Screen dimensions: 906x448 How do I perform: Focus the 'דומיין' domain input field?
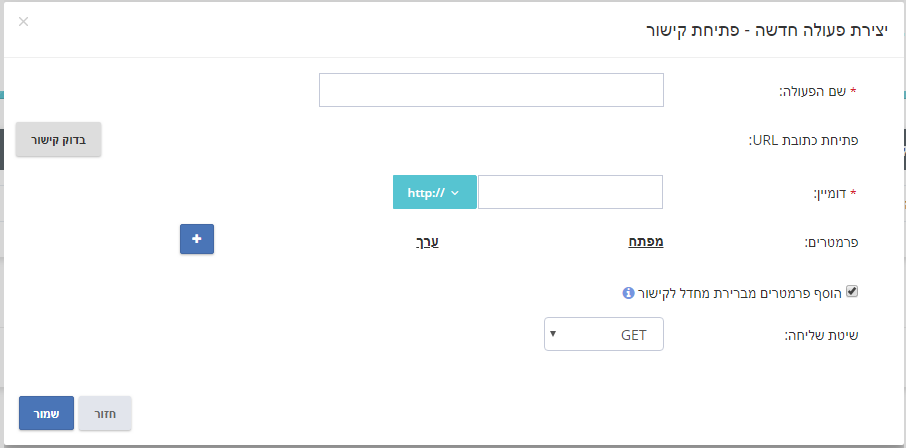(570, 192)
